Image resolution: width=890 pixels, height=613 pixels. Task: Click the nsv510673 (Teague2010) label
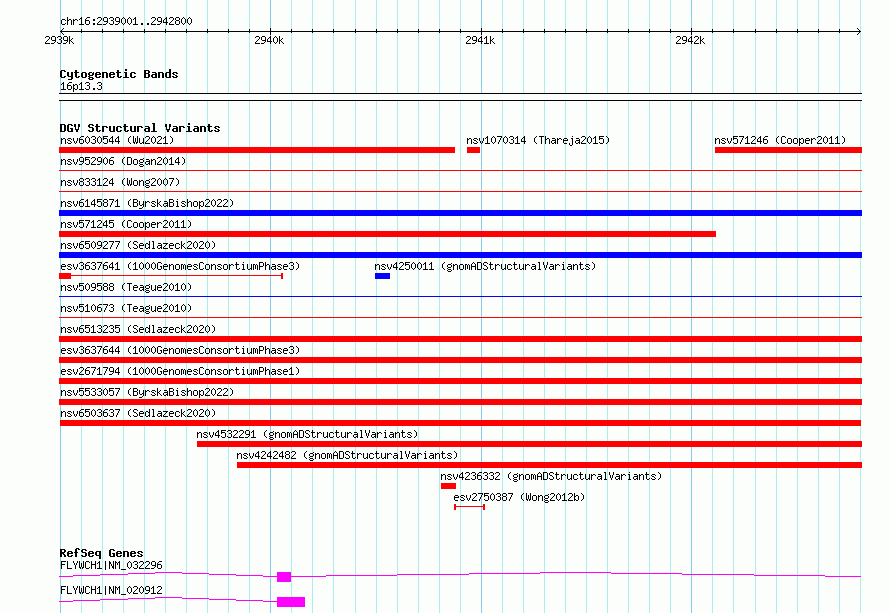click(126, 308)
